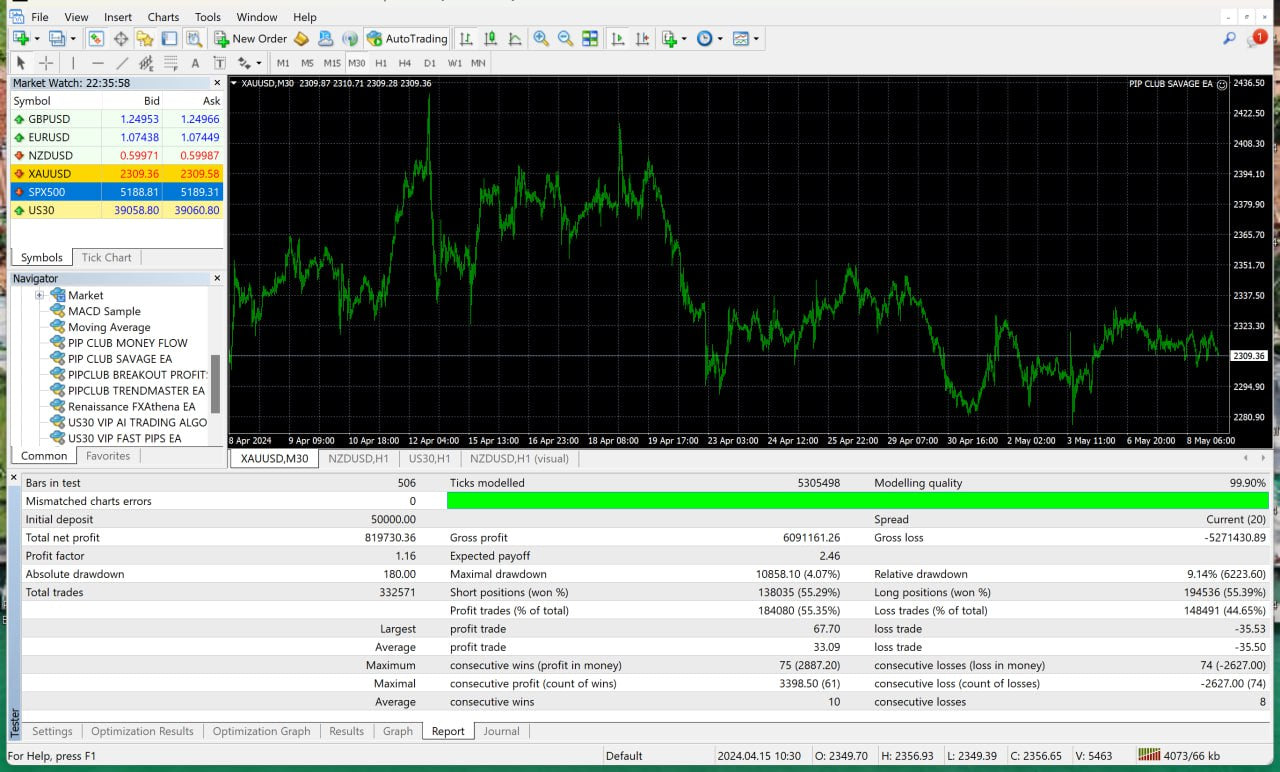
Task: Switch to Navigator Favorites tab
Action: click(108, 456)
